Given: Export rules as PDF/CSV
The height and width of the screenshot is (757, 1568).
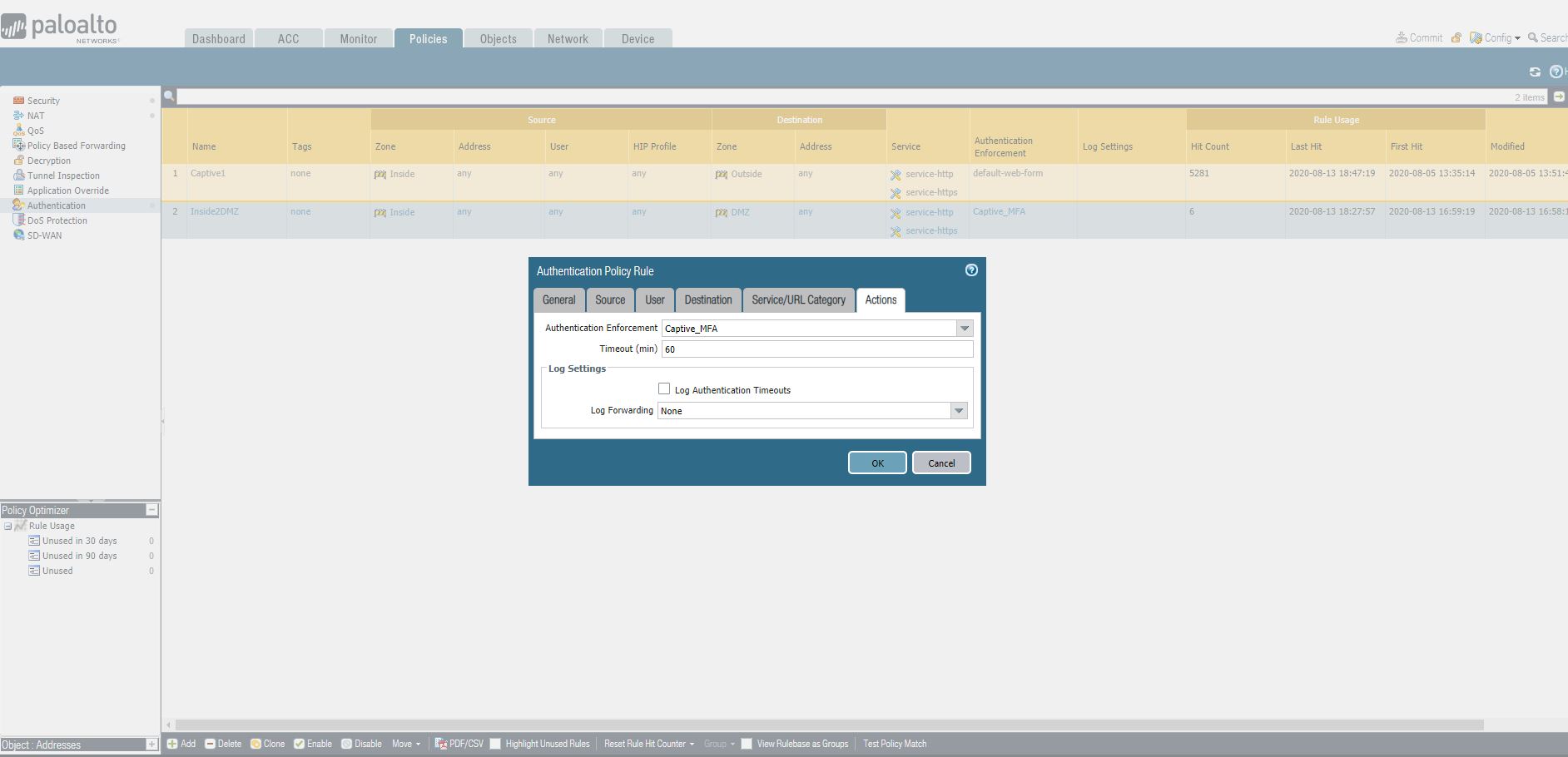Looking at the screenshot, I should coord(459,744).
